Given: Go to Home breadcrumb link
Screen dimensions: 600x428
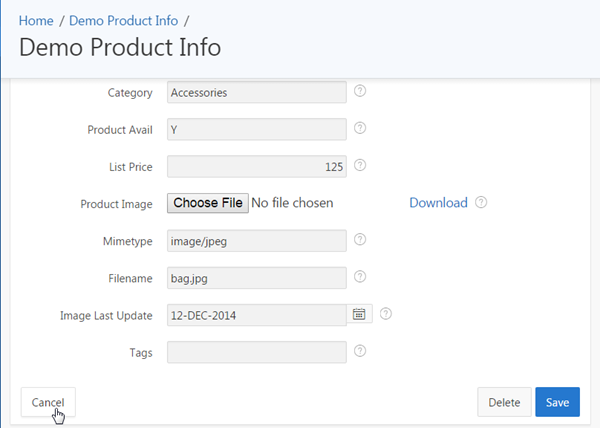Looking at the screenshot, I should coord(36,20).
